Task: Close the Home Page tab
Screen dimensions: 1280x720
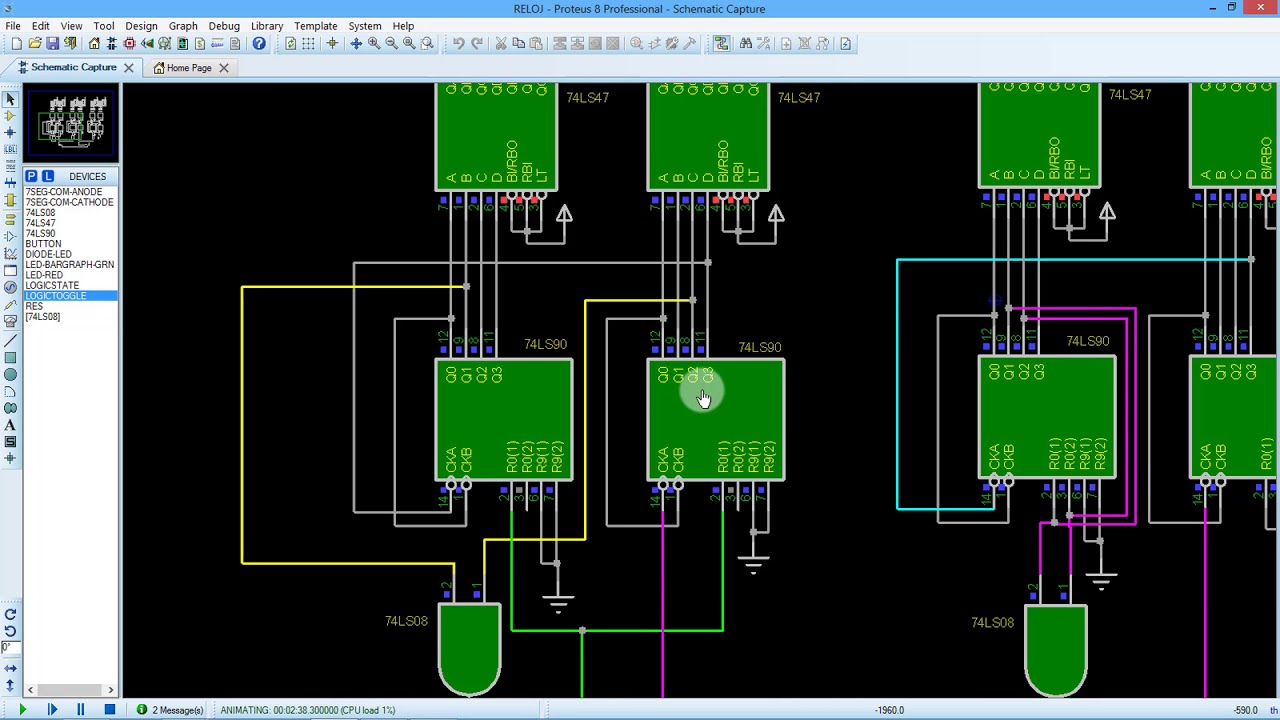Action: (224, 68)
